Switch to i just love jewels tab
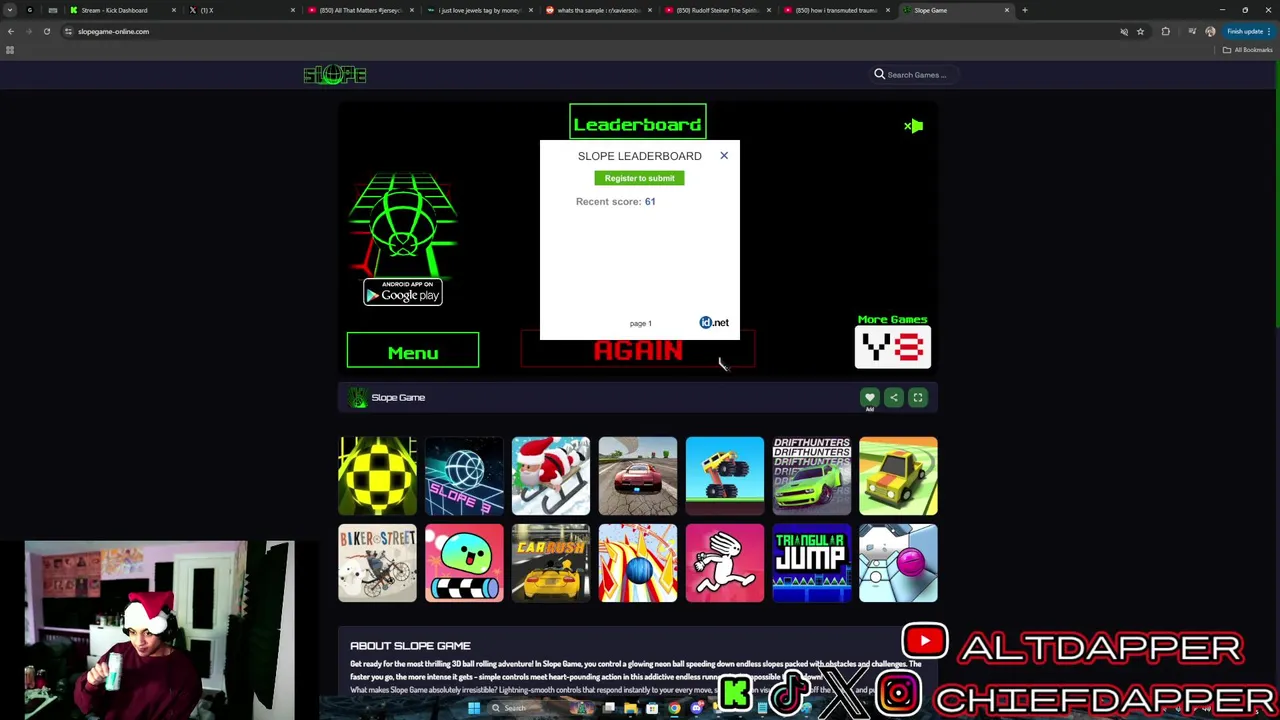1280x720 pixels. point(478,10)
